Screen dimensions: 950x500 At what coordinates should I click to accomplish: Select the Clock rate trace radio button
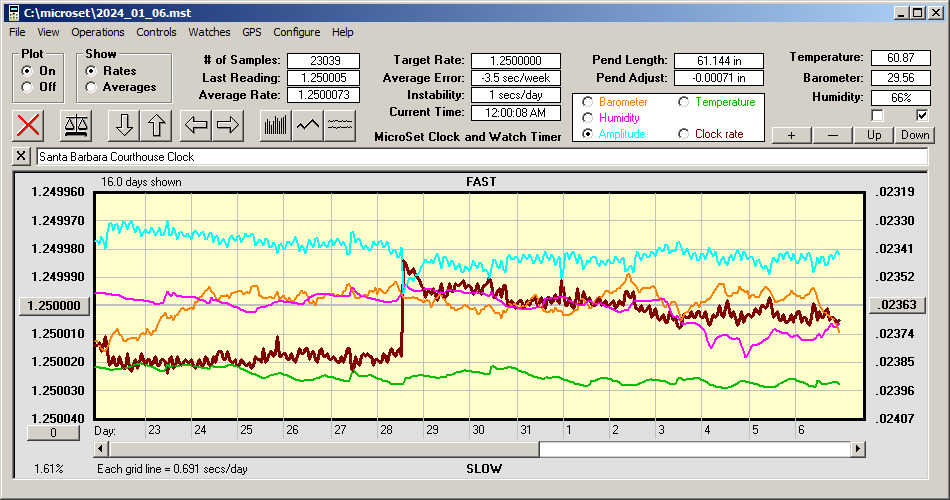coord(683,134)
